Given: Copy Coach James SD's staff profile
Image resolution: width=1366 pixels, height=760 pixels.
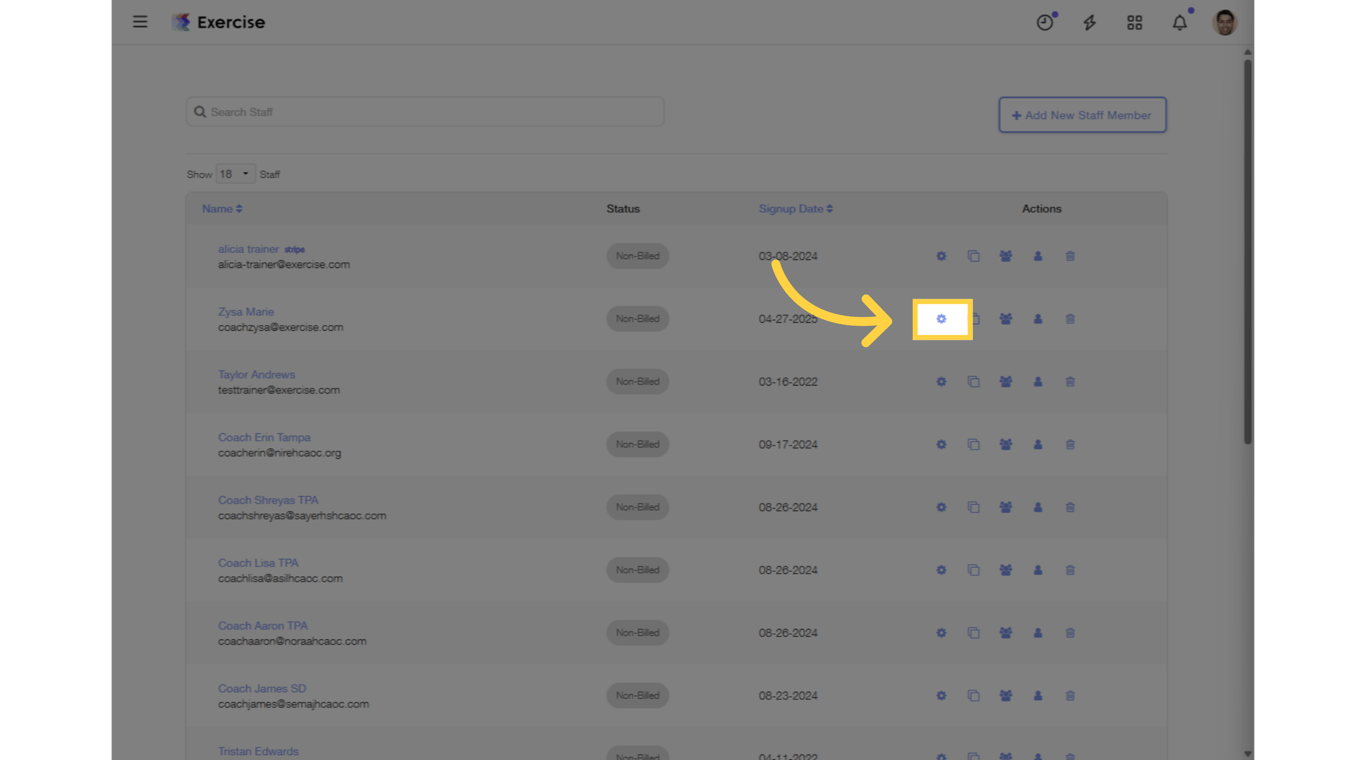Looking at the screenshot, I should [973, 695].
